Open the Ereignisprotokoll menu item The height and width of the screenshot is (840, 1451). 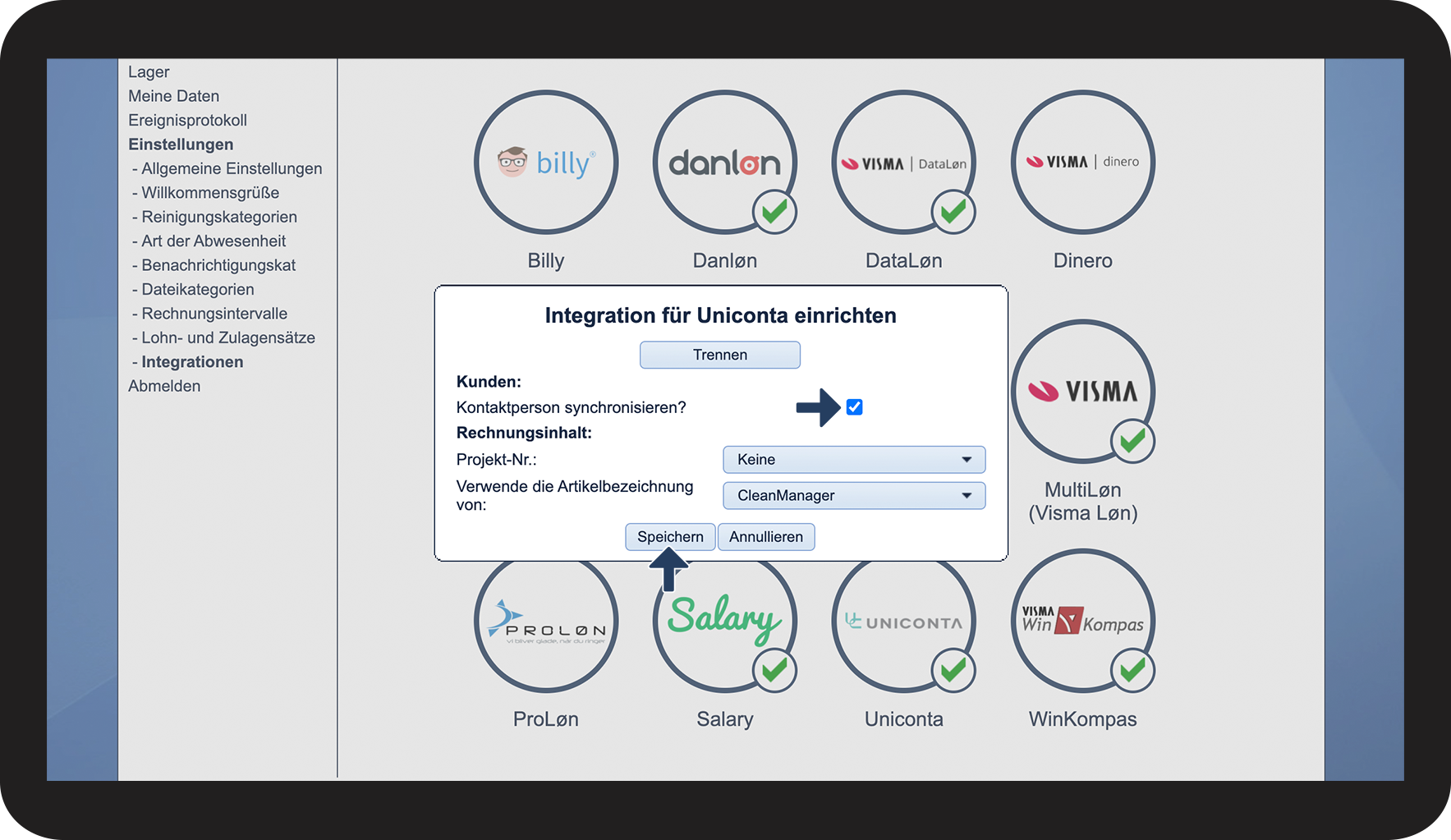point(187,121)
